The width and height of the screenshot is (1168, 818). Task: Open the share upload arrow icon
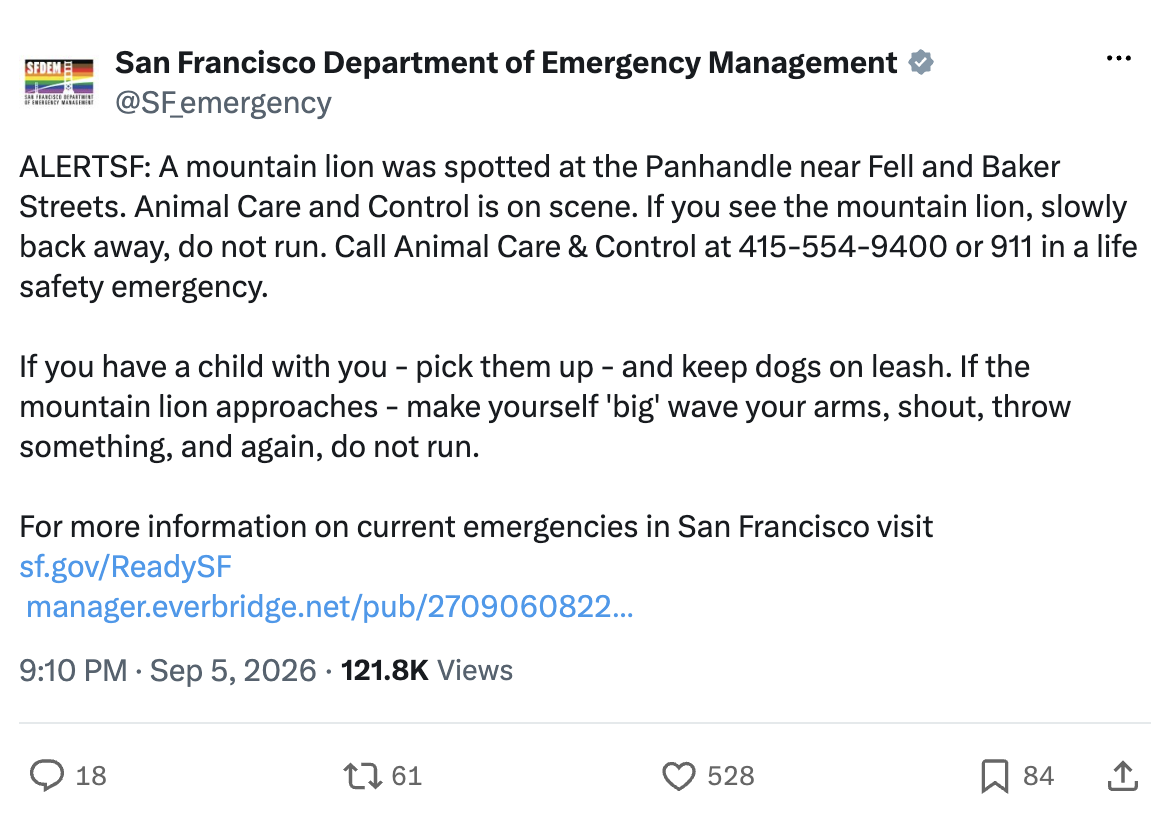click(1123, 776)
